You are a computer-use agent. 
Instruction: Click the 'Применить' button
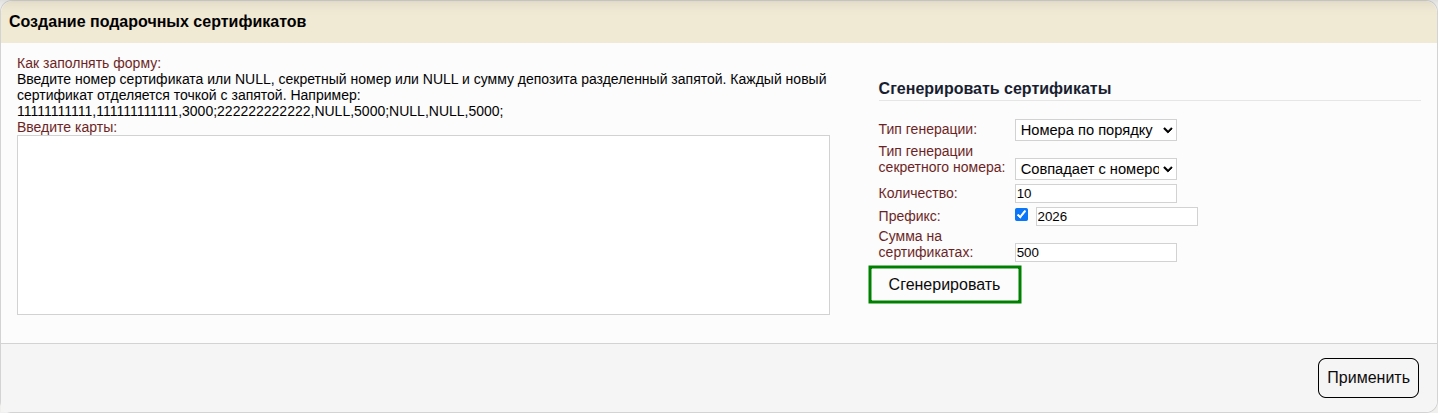tap(1368, 378)
